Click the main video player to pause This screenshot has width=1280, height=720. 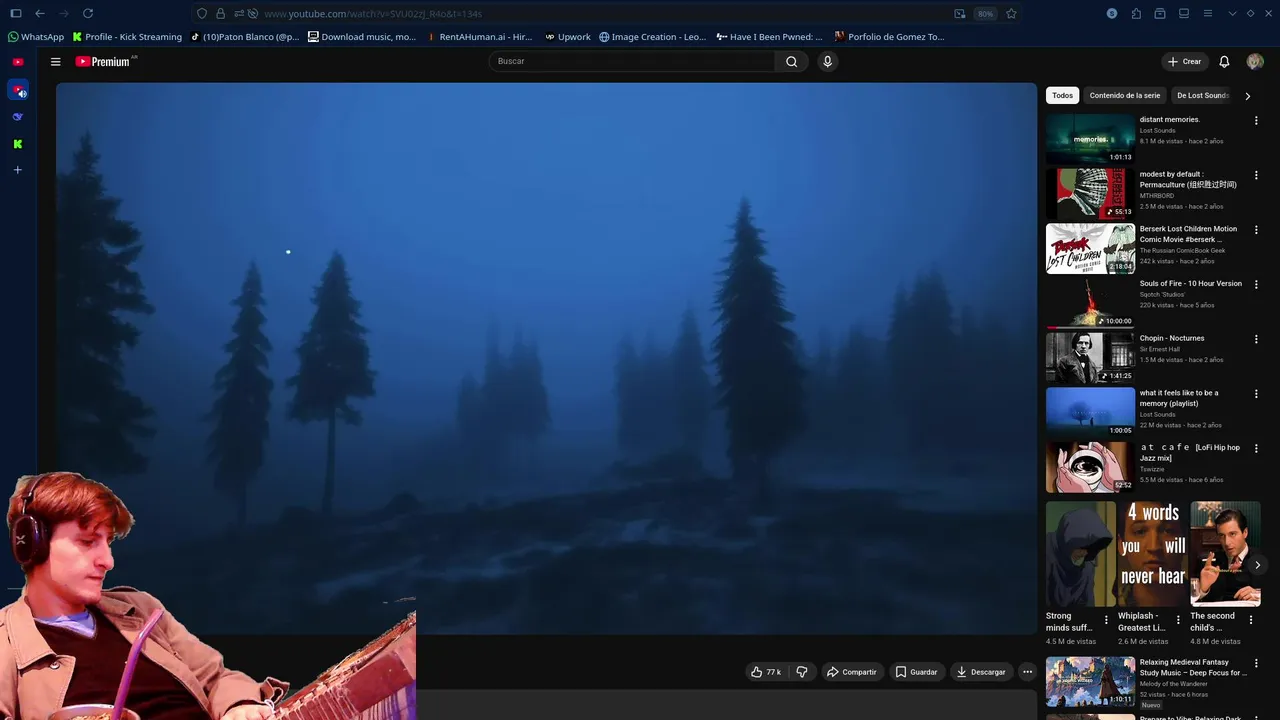(x=546, y=357)
